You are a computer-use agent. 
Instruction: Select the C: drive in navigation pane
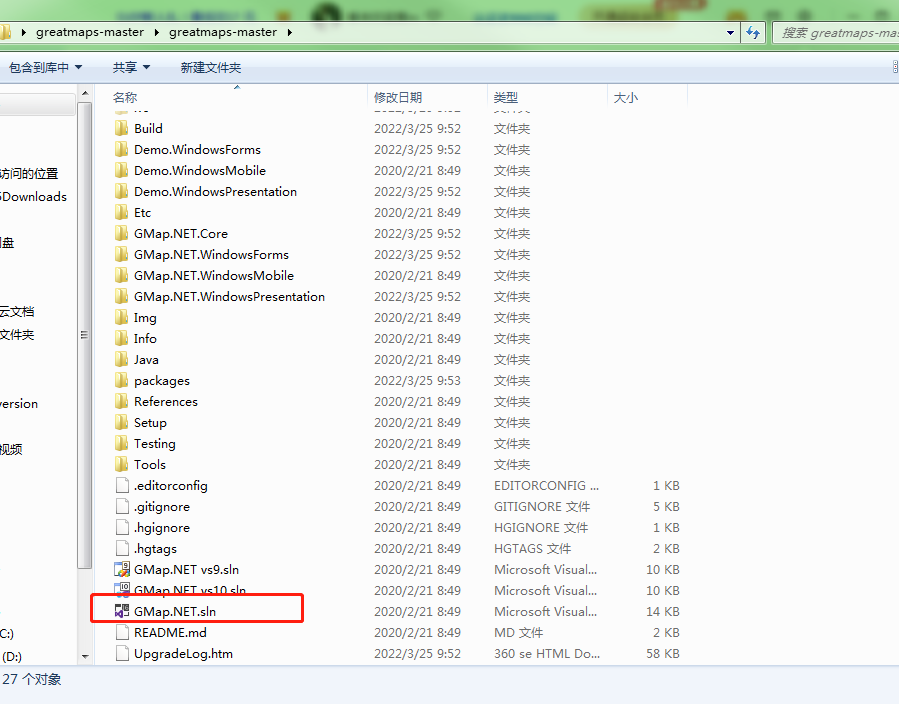point(7,633)
